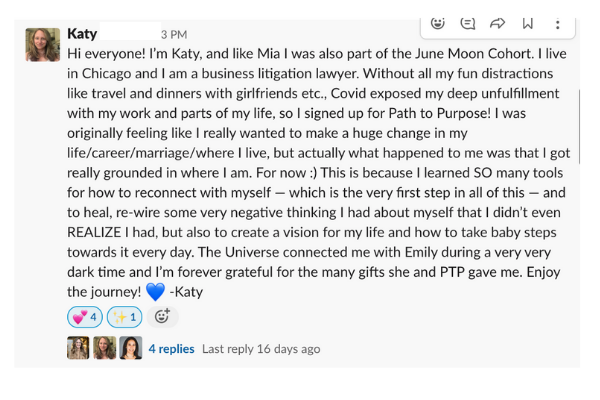Click the third replier avatar with dark hair
The image size is (600, 400).
click(x=131, y=348)
